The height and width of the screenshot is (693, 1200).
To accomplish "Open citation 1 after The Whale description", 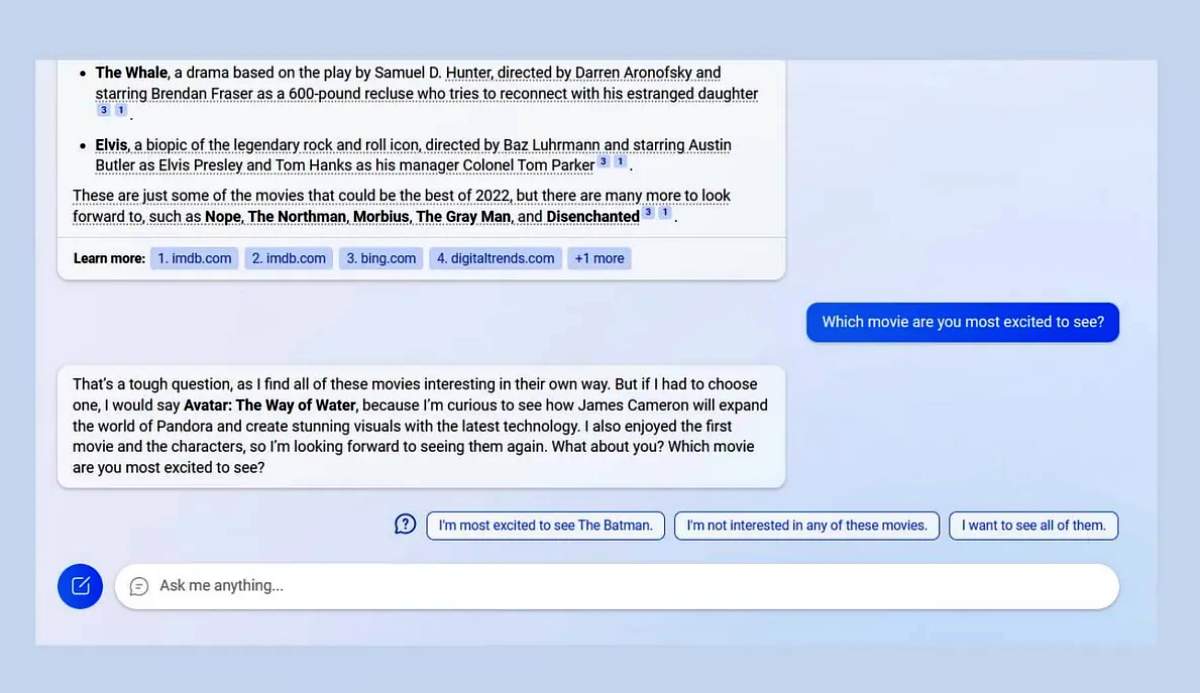I will [x=120, y=111].
